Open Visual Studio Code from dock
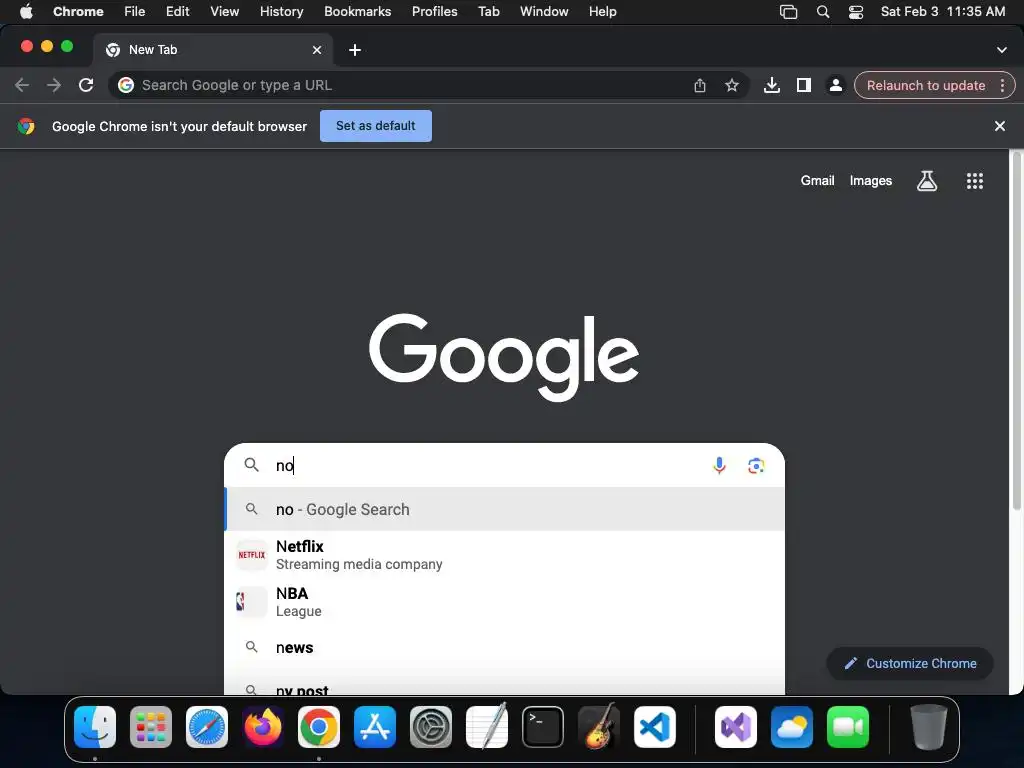Image resolution: width=1024 pixels, height=768 pixels. tap(655, 727)
